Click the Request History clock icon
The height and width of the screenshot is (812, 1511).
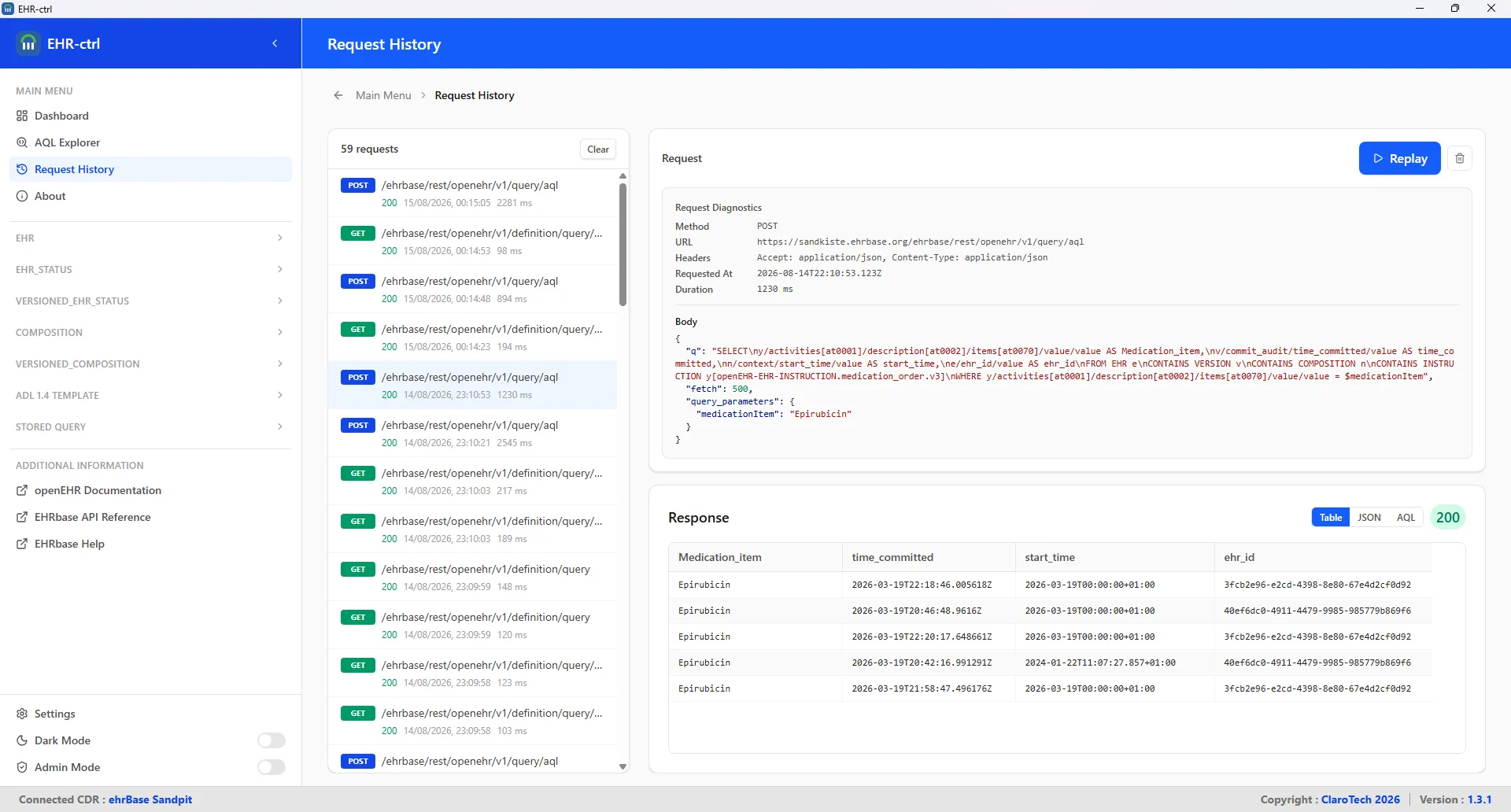pos(22,169)
